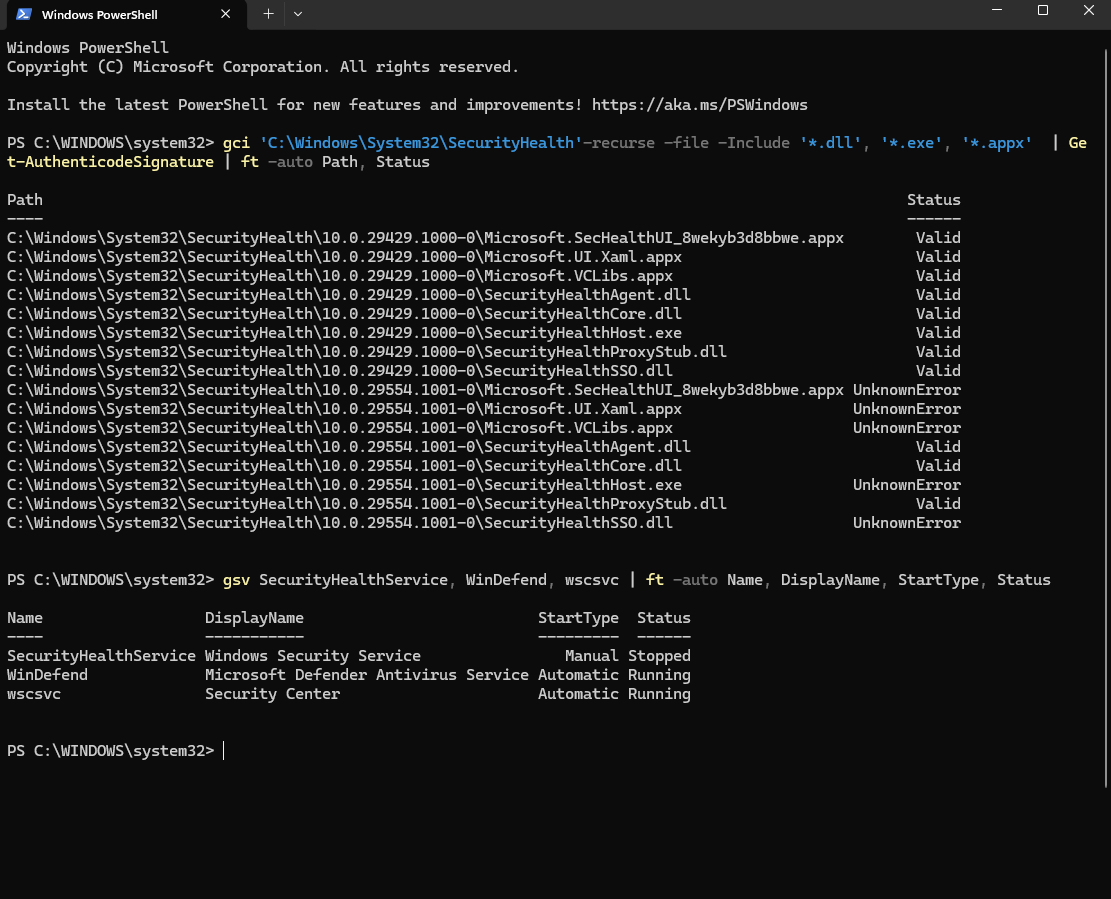Open a new terminal tab

click(269, 14)
